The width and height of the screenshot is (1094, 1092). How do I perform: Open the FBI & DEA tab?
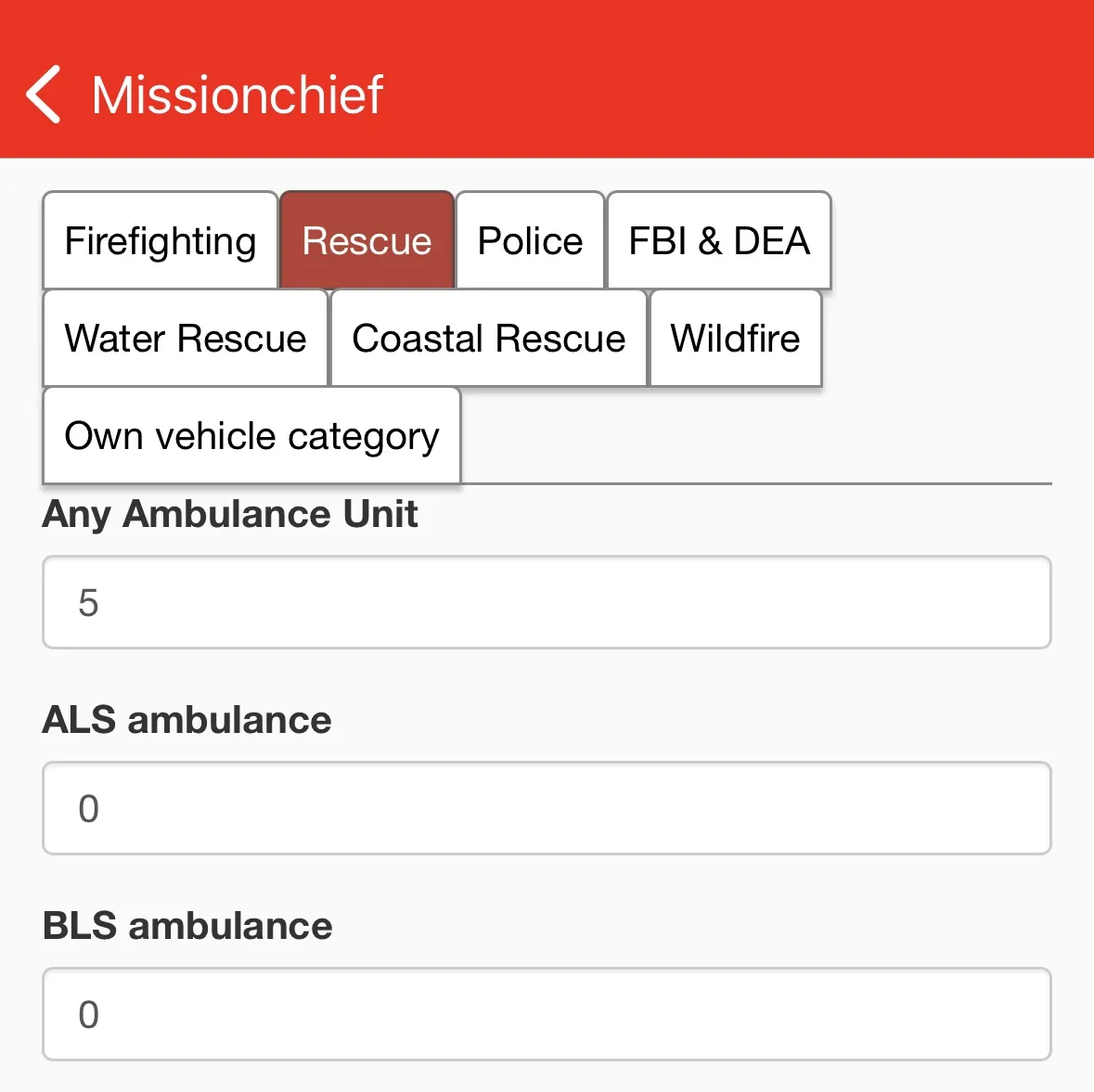[x=719, y=240]
